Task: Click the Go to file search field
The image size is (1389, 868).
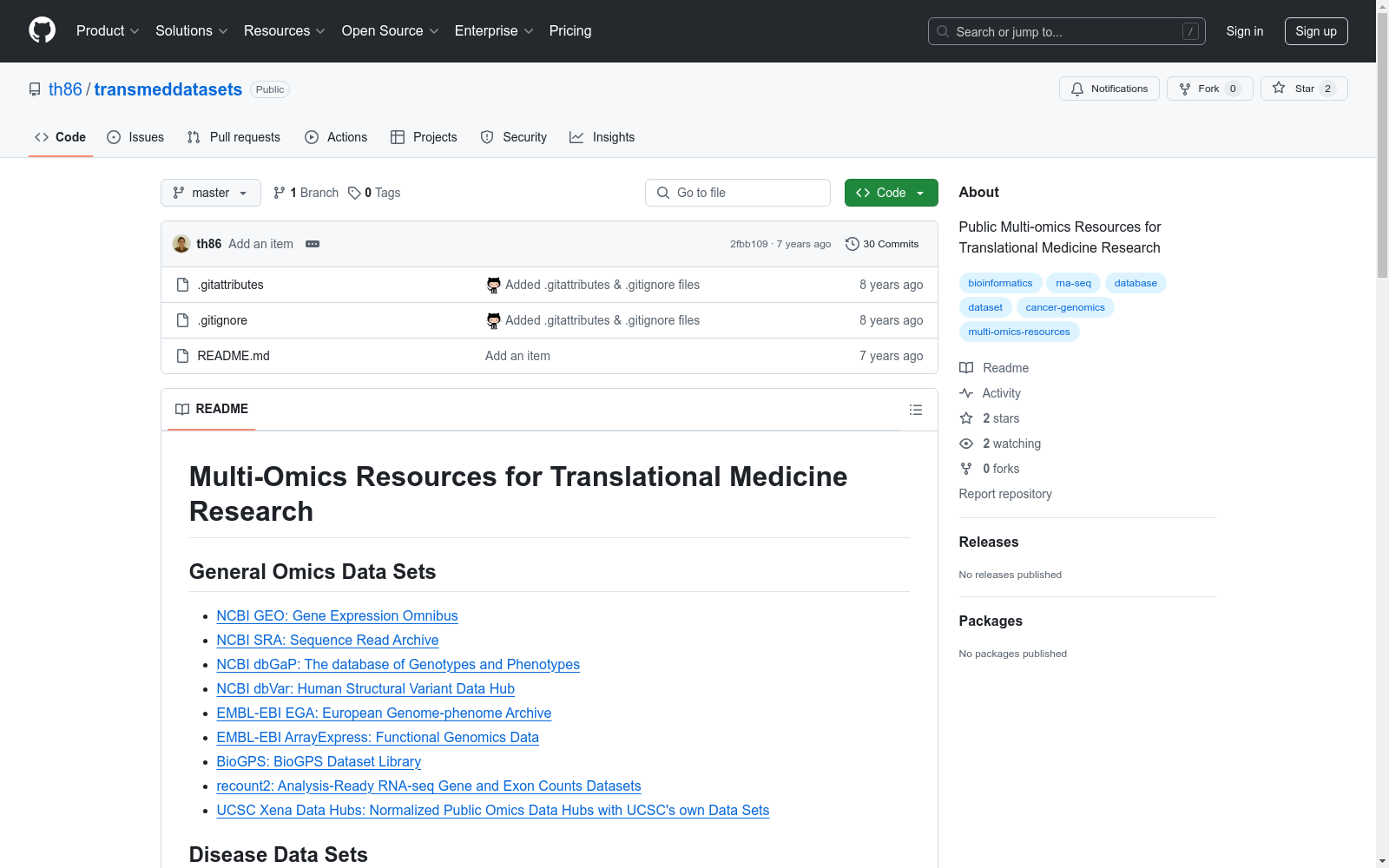Action: point(738,193)
